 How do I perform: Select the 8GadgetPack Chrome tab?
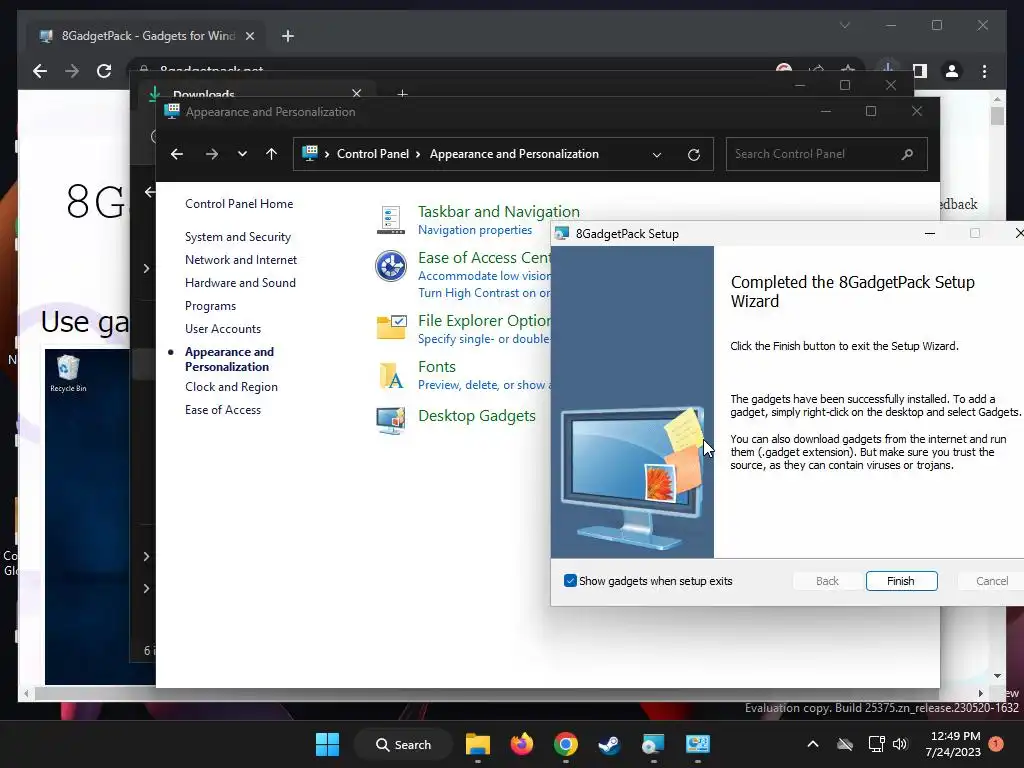146,36
